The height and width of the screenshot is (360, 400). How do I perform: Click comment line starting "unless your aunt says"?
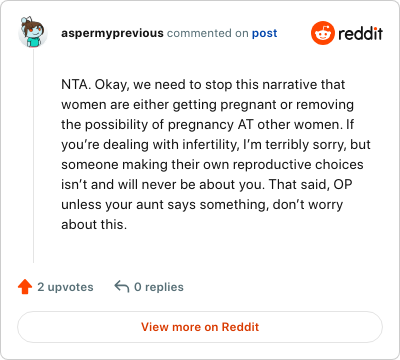pyautogui.click(x=202, y=205)
